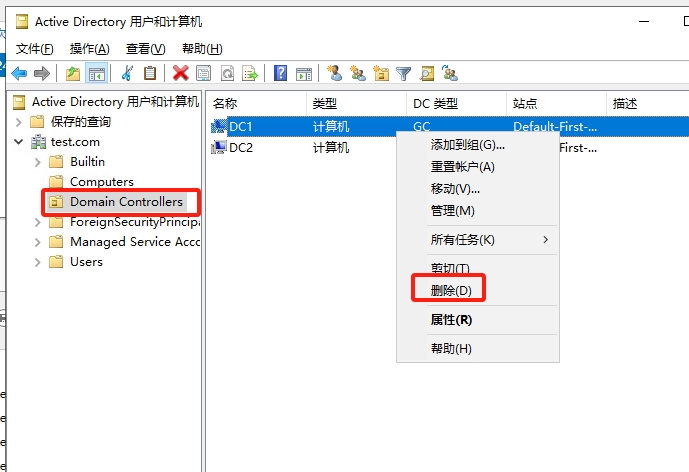Screen dimensions: 689x472
Task: Click the Forward arrow toolbar icon
Action: (42, 73)
